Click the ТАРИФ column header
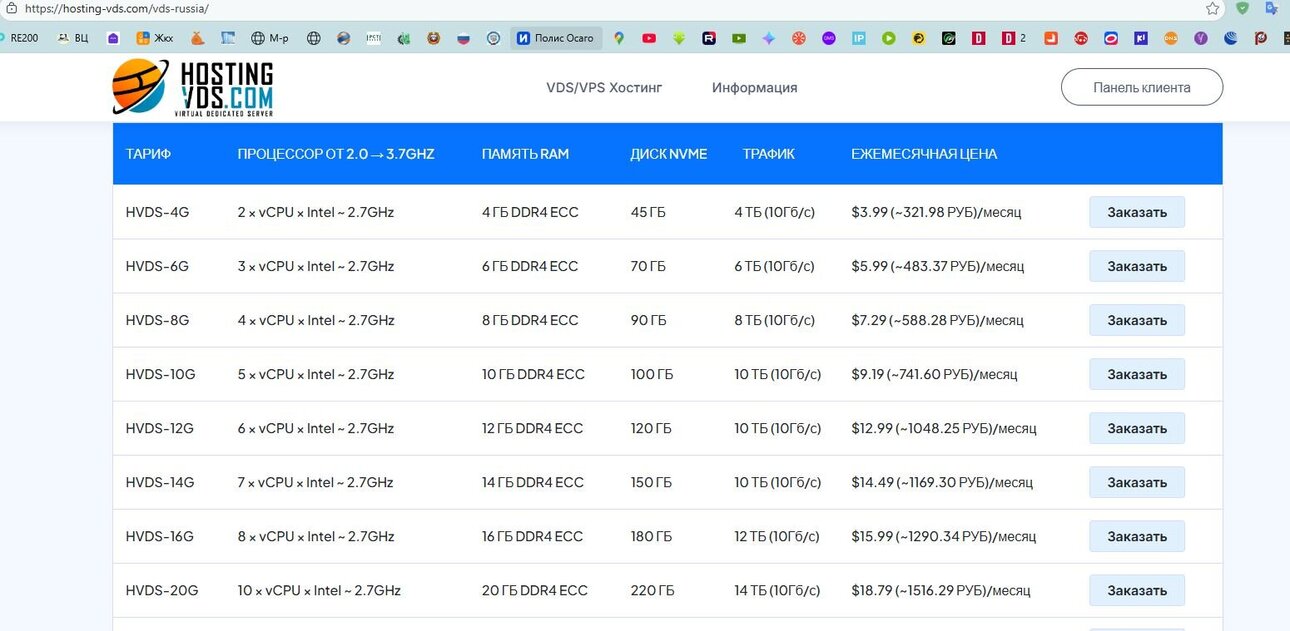1290x631 pixels. coord(148,154)
